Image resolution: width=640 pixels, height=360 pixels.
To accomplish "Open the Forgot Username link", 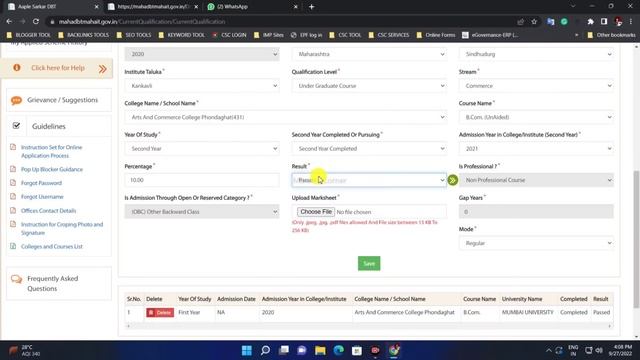I will coord(42,197).
